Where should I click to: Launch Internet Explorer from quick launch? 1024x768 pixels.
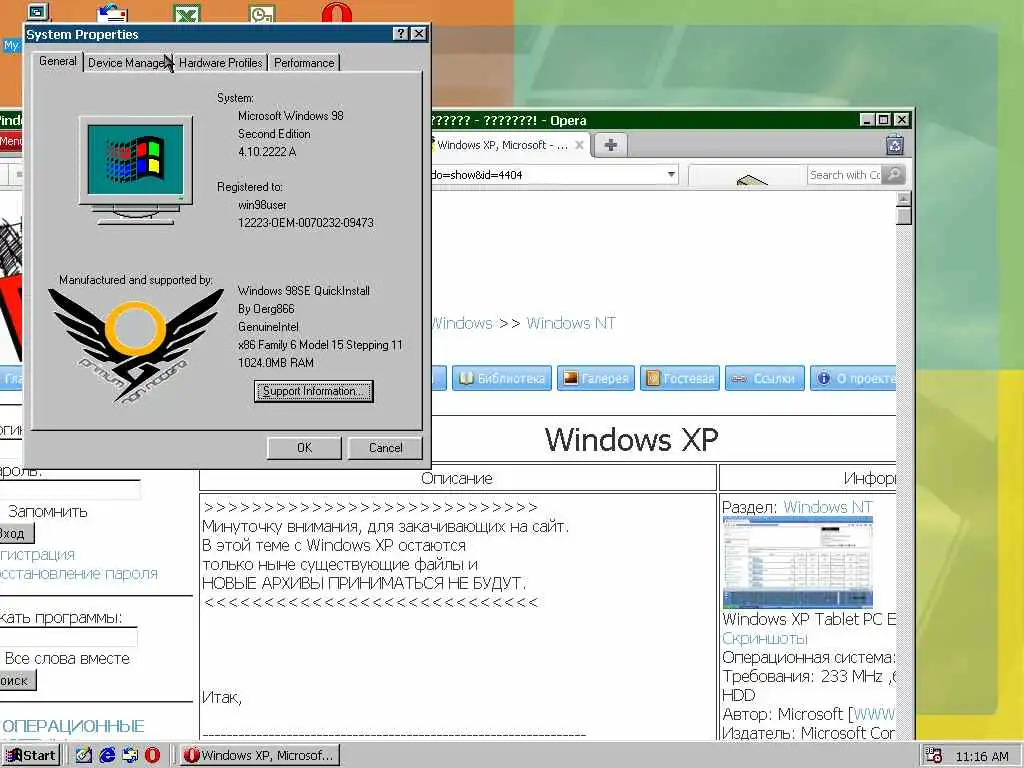[107, 755]
